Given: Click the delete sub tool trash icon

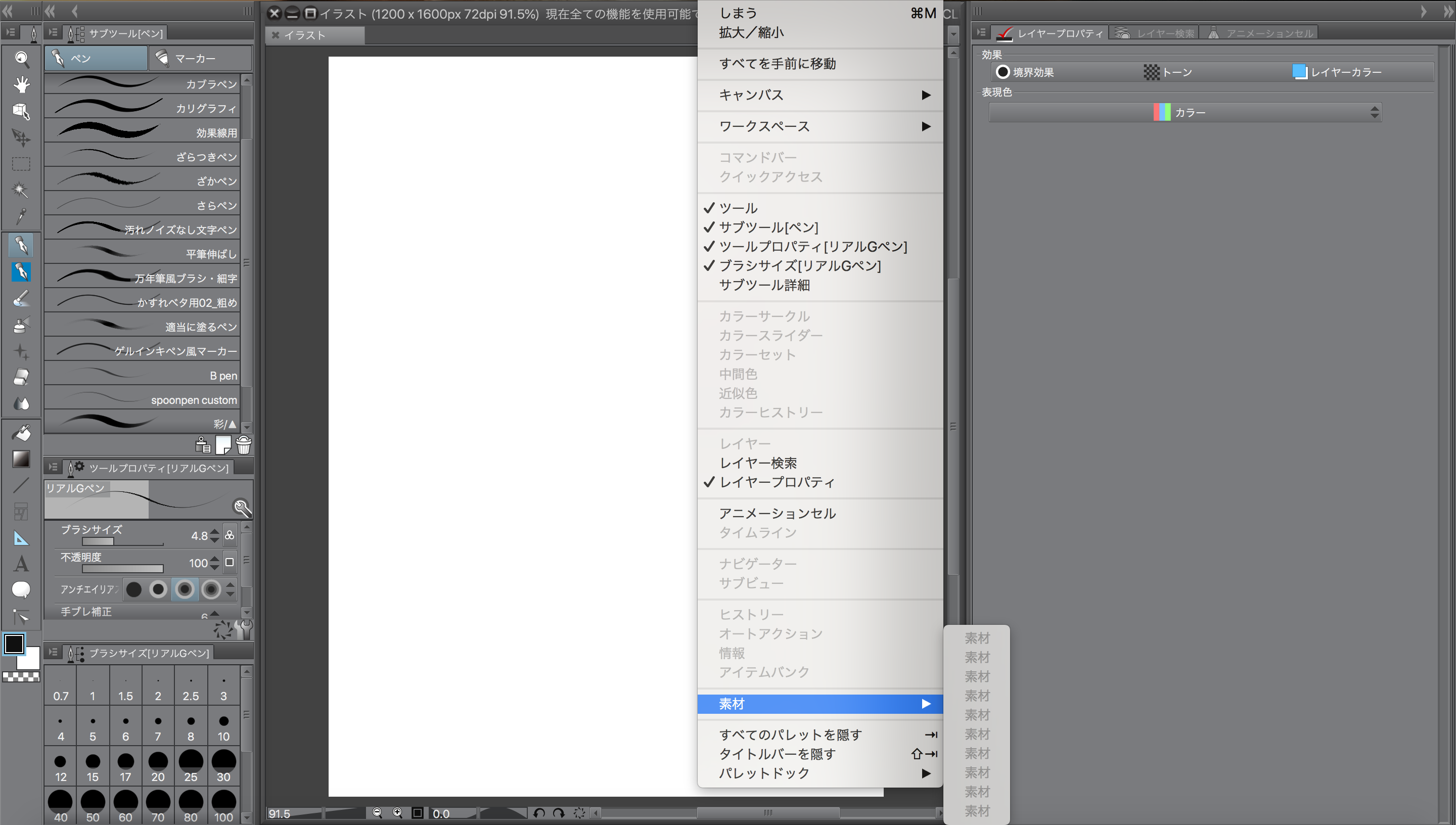Looking at the screenshot, I should [x=244, y=445].
